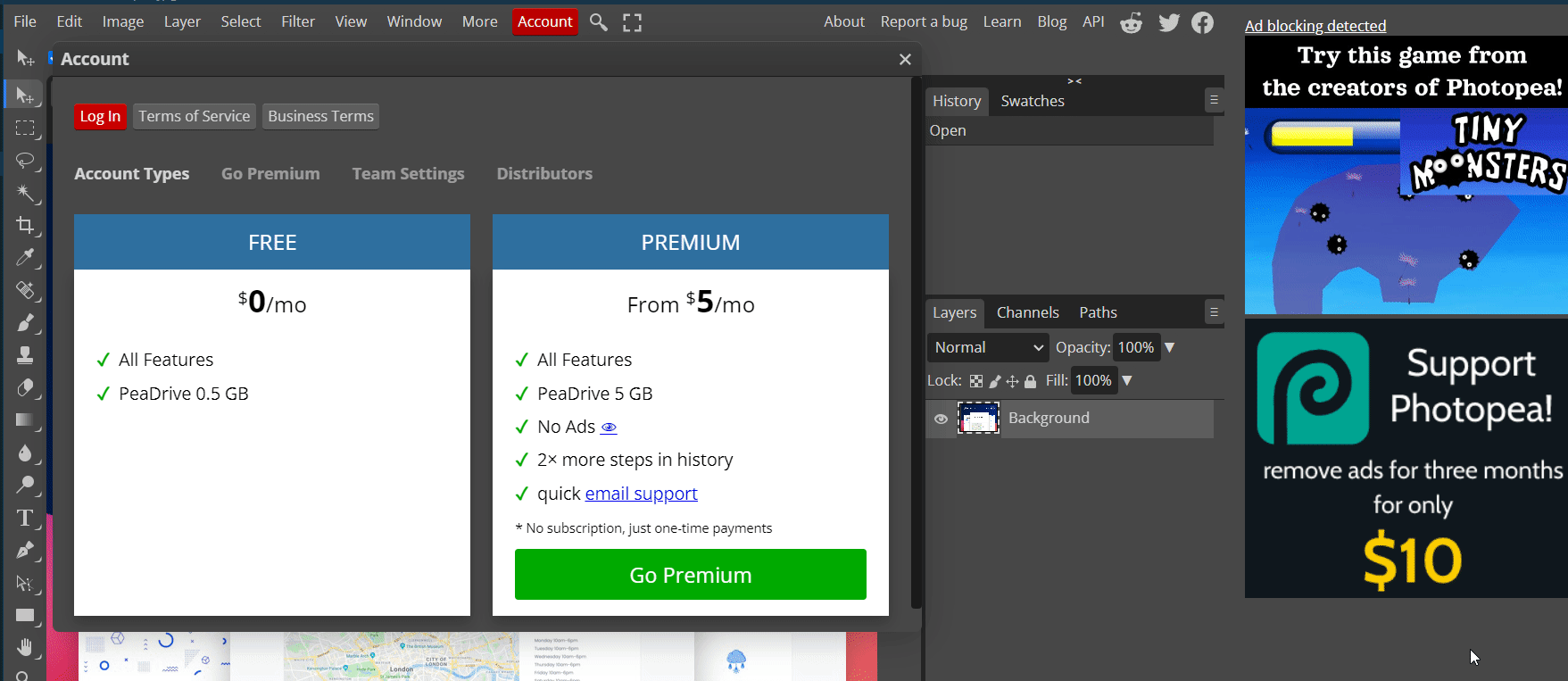Open the History panel options menu
The width and height of the screenshot is (1568, 681).
pos(1214,101)
